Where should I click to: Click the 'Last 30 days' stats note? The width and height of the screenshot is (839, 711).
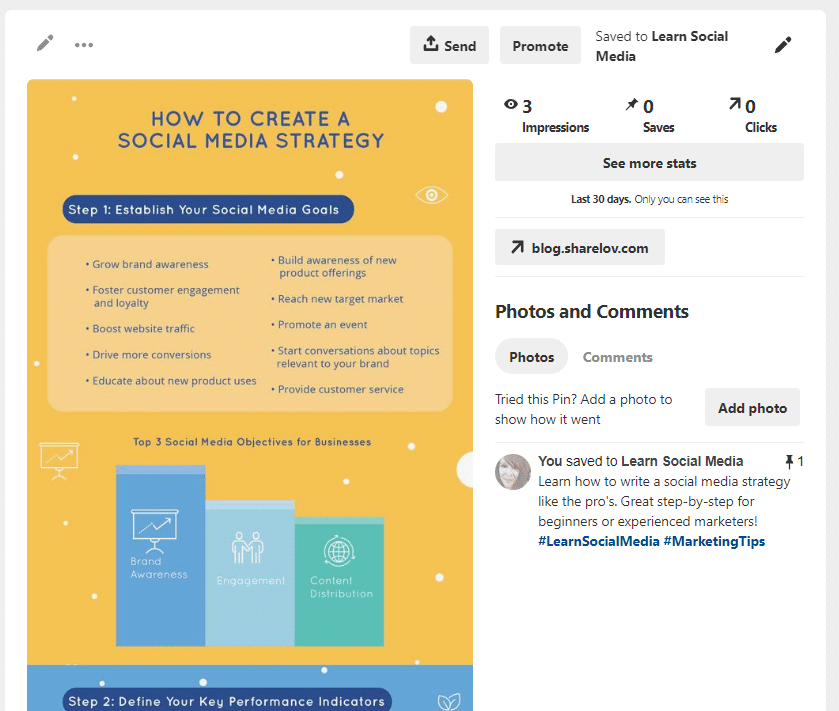click(x=649, y=199)
